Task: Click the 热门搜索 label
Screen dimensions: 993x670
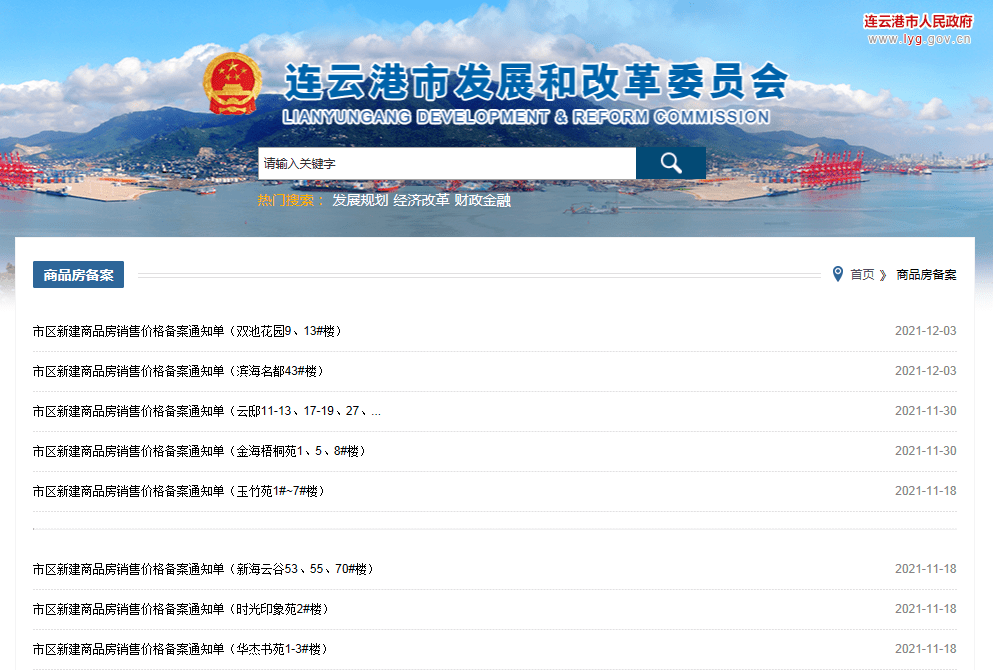Action: pyautogui.click(x=290, y=200)
